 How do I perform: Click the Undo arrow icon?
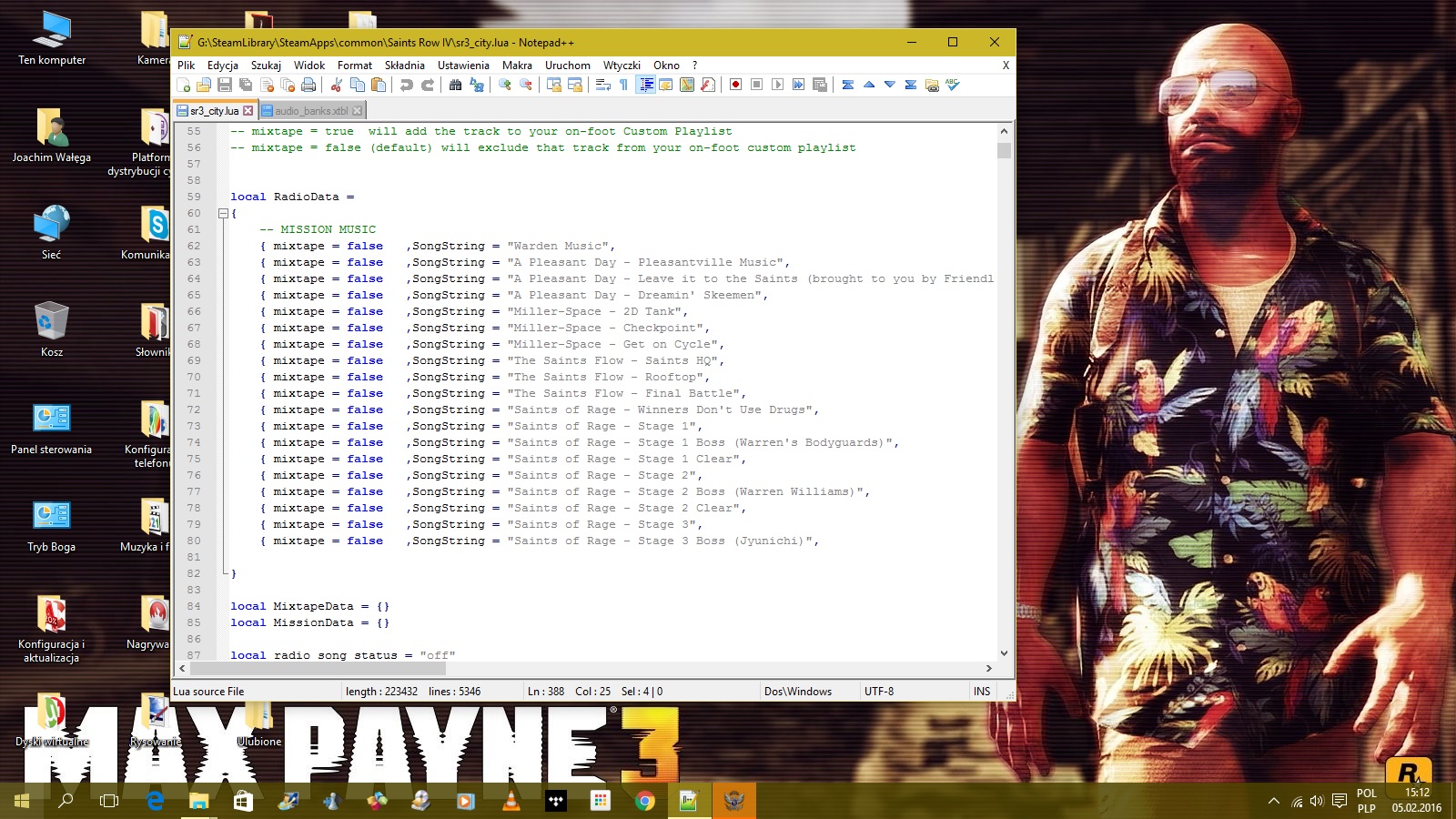406,85
